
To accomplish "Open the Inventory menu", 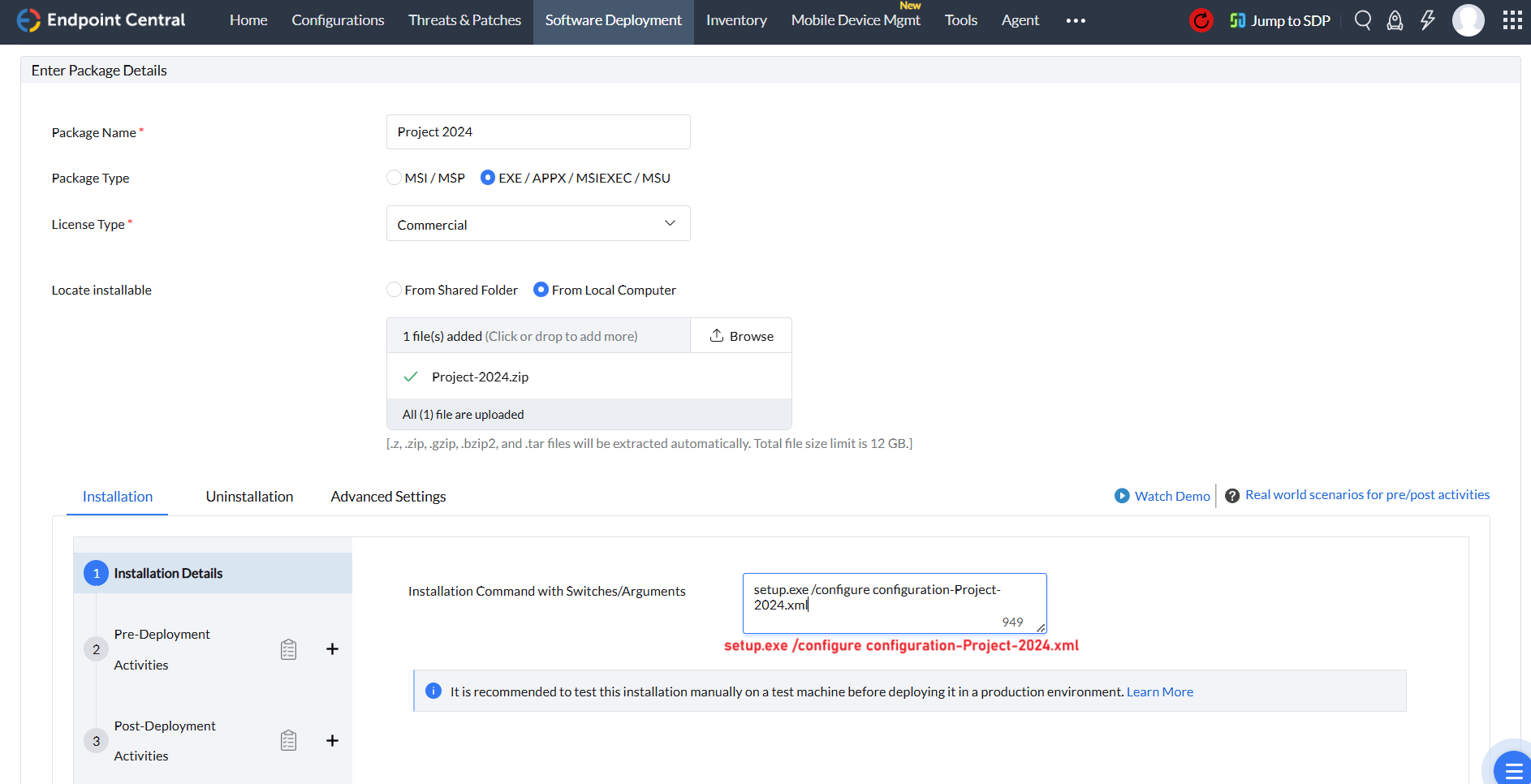I will pos(736,21).
